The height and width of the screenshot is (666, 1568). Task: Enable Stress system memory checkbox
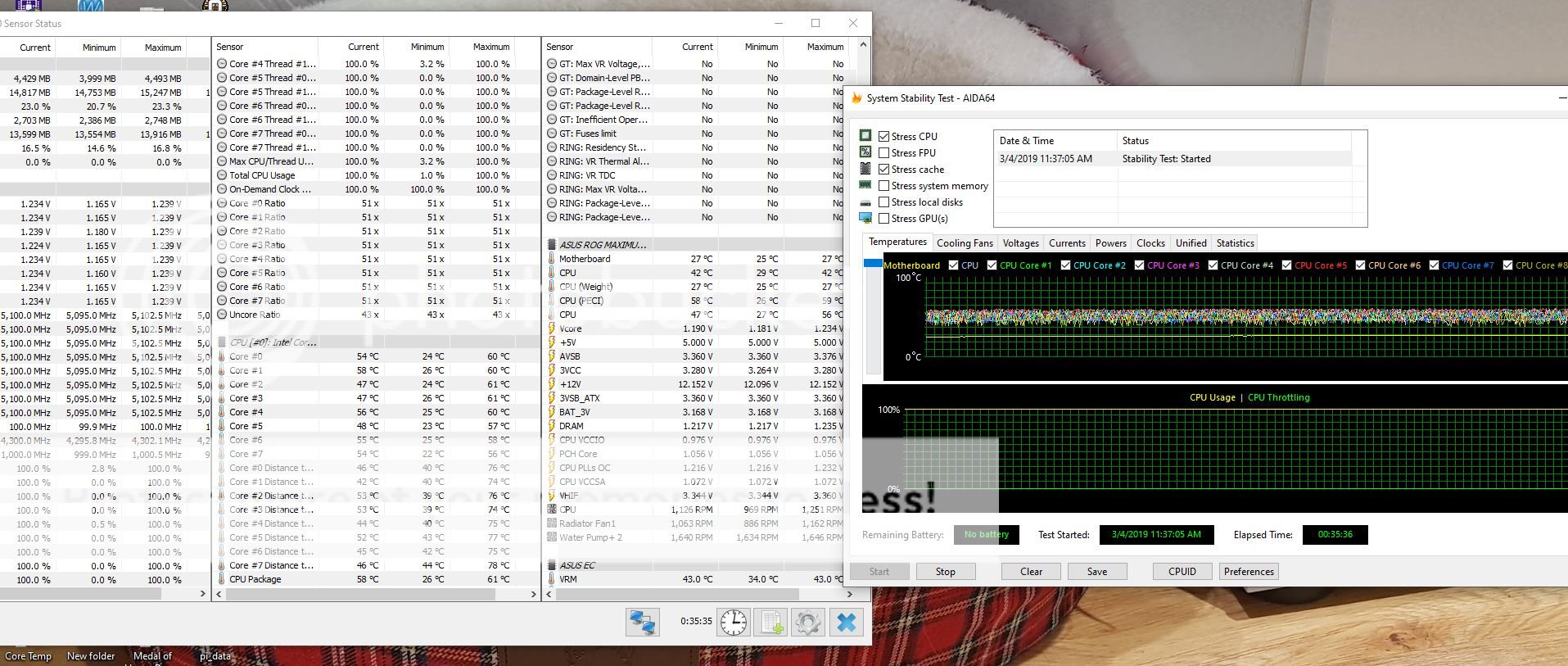pos(883,186)
